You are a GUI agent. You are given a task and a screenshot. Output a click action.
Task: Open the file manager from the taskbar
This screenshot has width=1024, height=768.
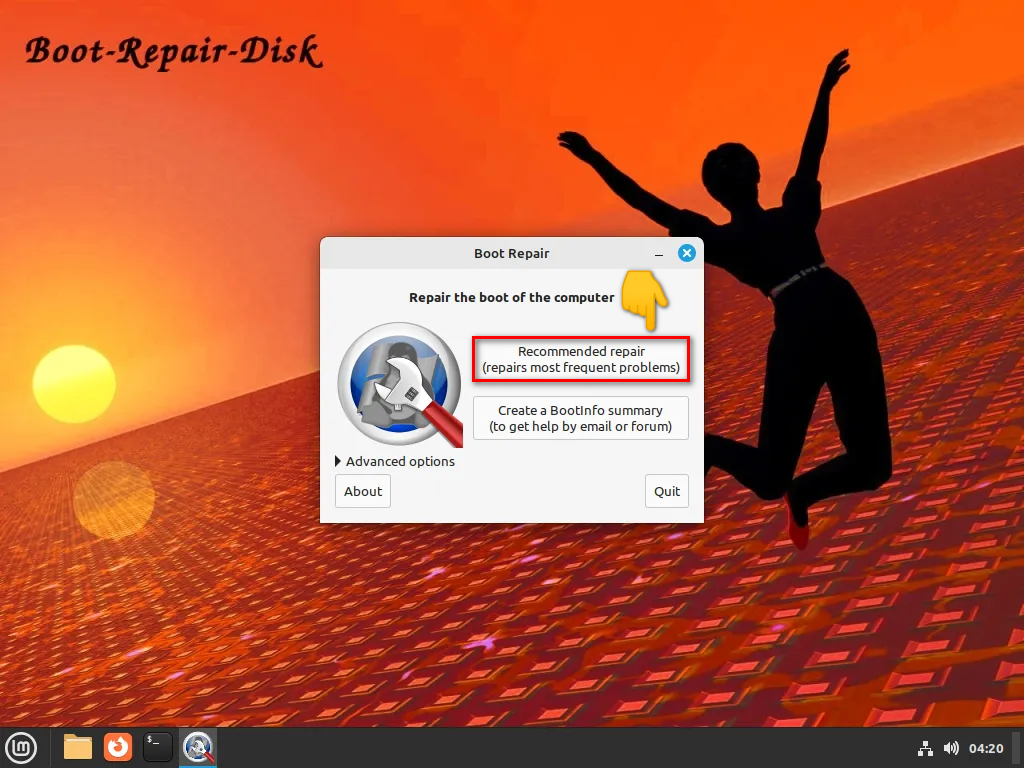click(x=77, y=747)
